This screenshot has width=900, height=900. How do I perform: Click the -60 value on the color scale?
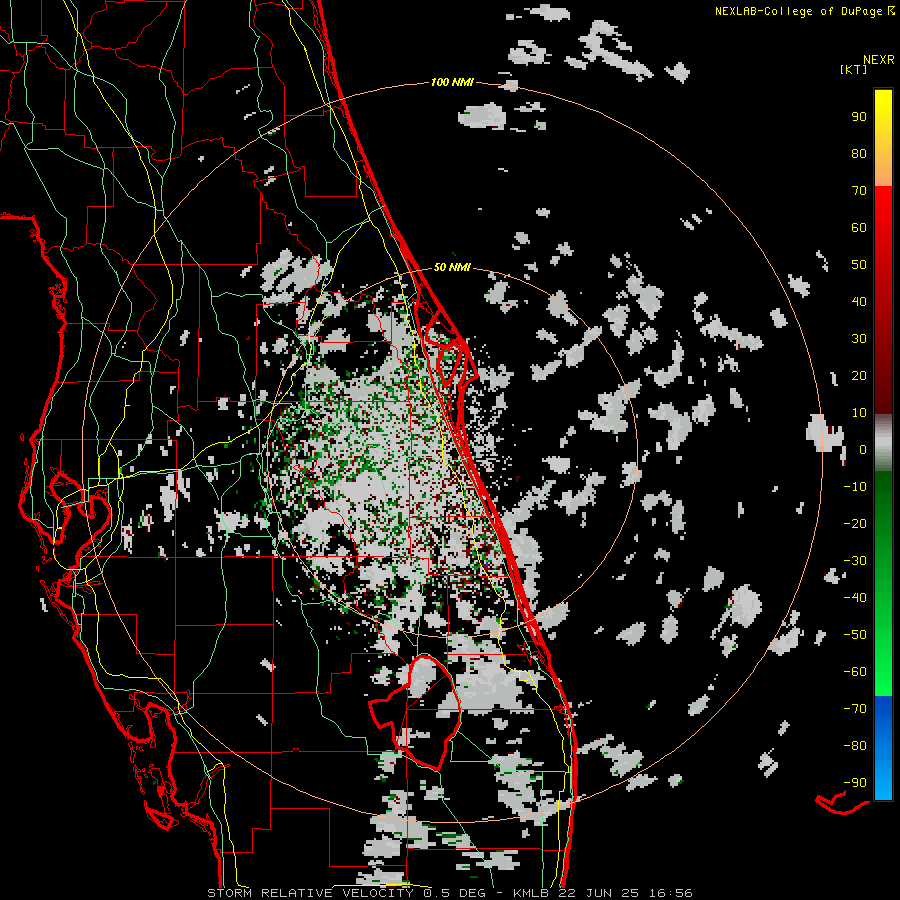tap(855, 672)
